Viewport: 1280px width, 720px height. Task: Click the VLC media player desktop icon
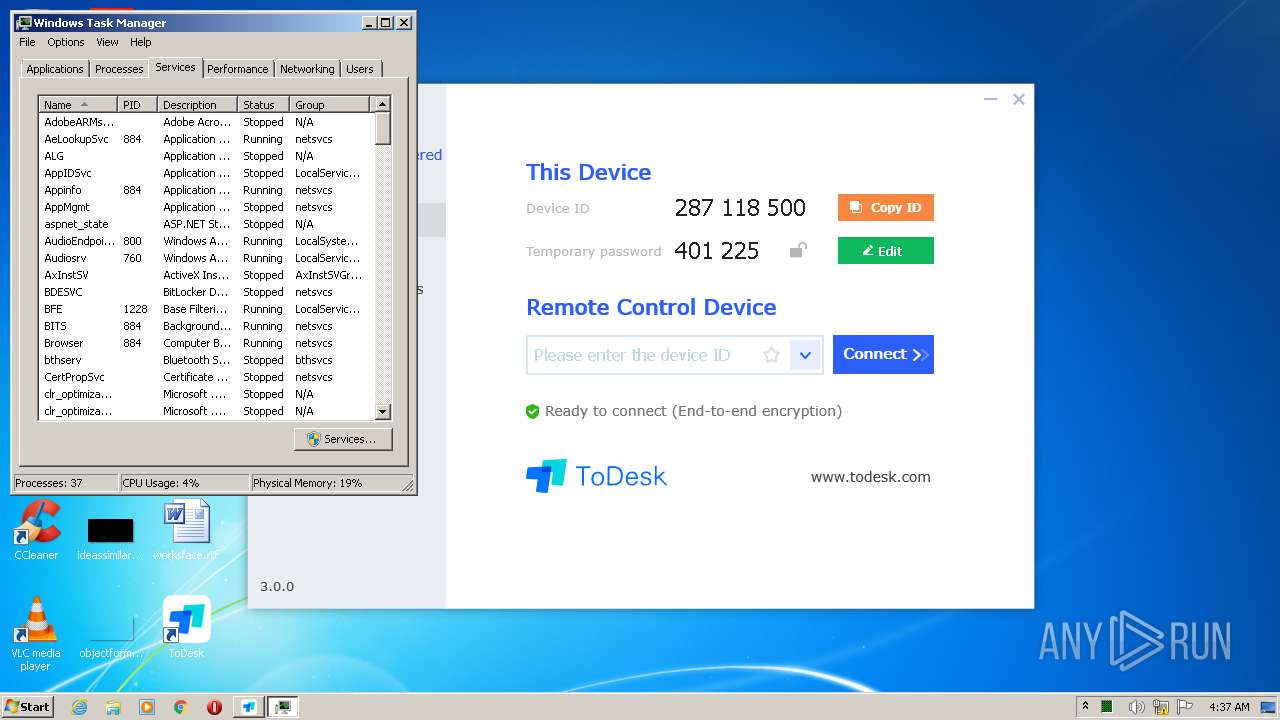pyautogui.click(x=36, y=634)
